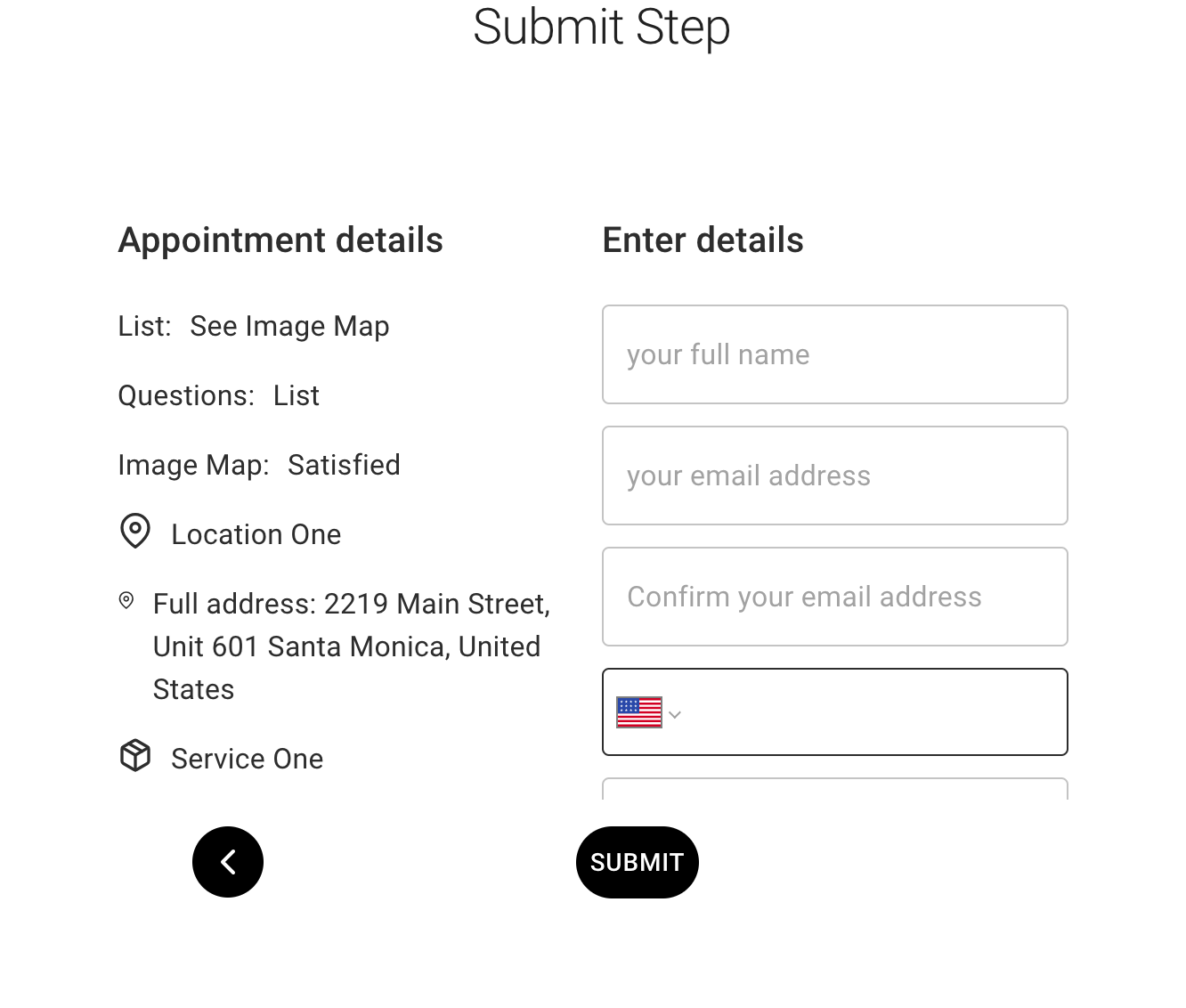This screenshot has height=1008, width=1186.
Task: Click the 'List: See Image Map' detail
Action: (x=254, y=327)
